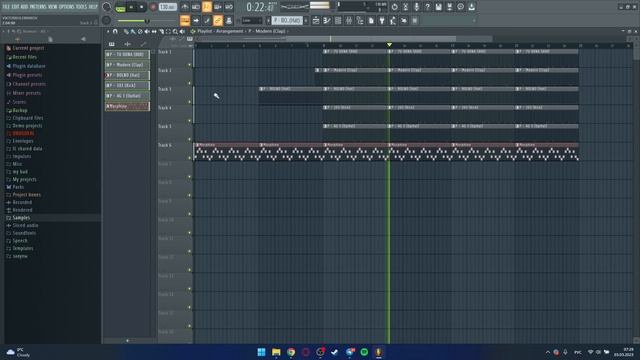Screen dimensions: 640x360
Task: Open the VIEW menu
Action: coord(53,7)
